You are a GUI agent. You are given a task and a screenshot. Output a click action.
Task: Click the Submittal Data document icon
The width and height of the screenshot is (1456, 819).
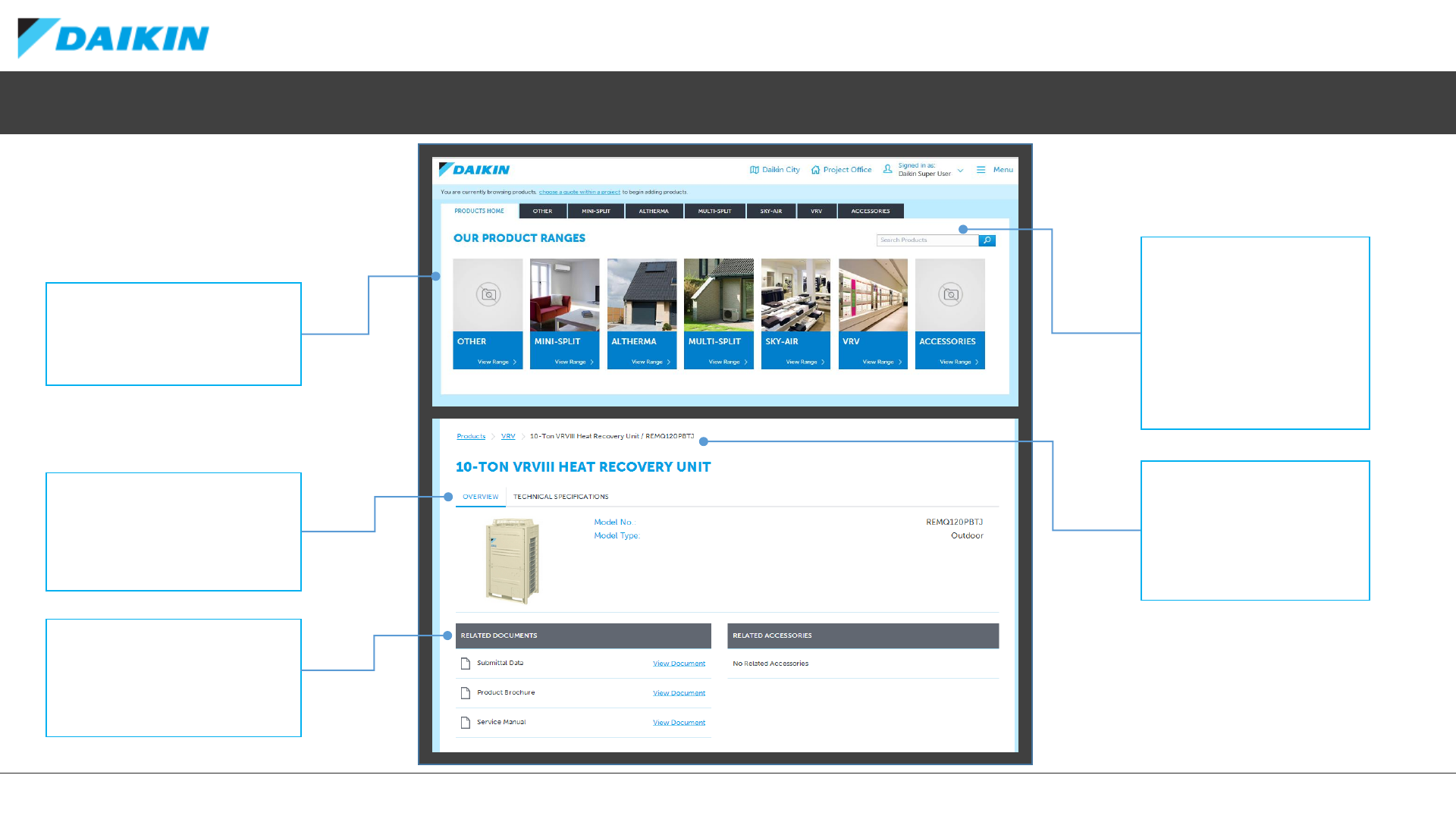(466, 664)
